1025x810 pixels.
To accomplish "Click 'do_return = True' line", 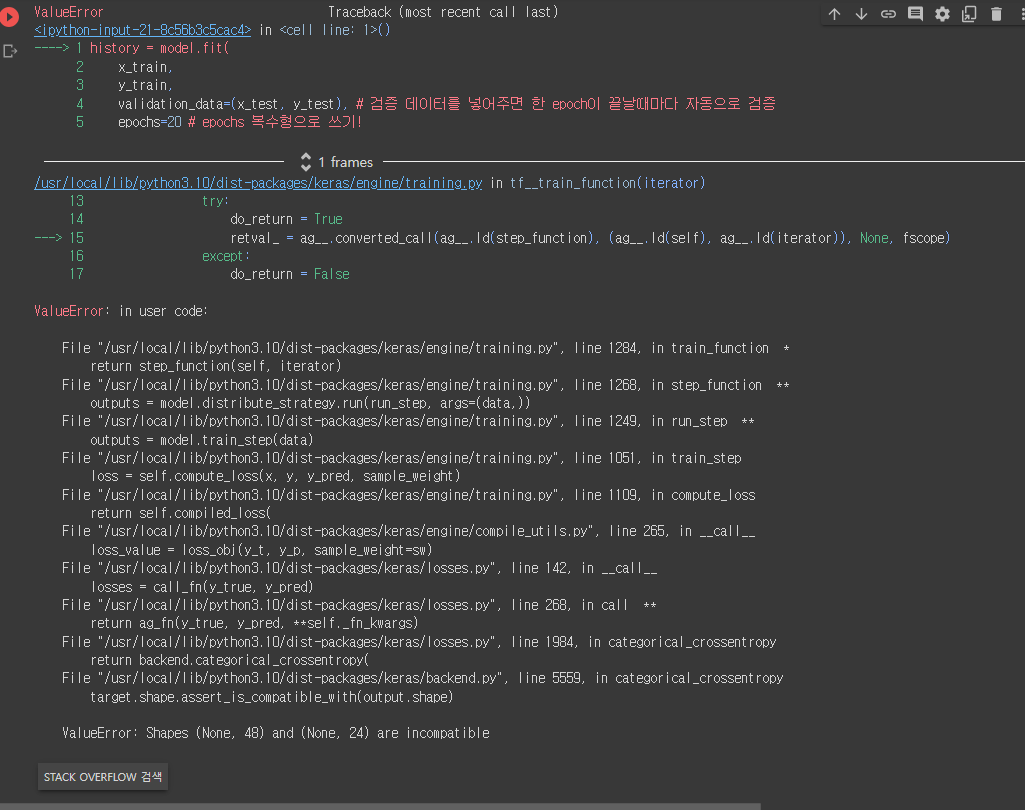I will pyautogui.click(x=286, y=219).
